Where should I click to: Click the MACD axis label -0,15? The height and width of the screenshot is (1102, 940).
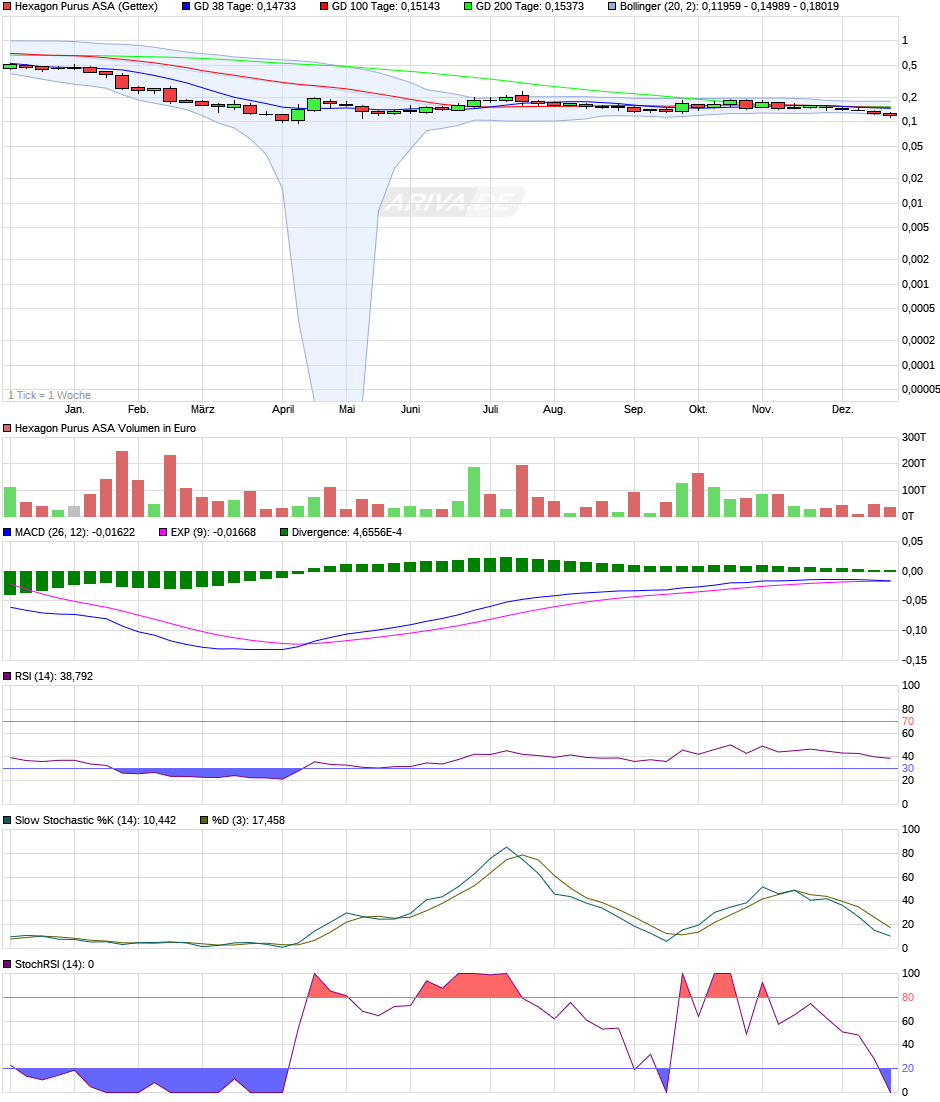(x=914, y=661)
